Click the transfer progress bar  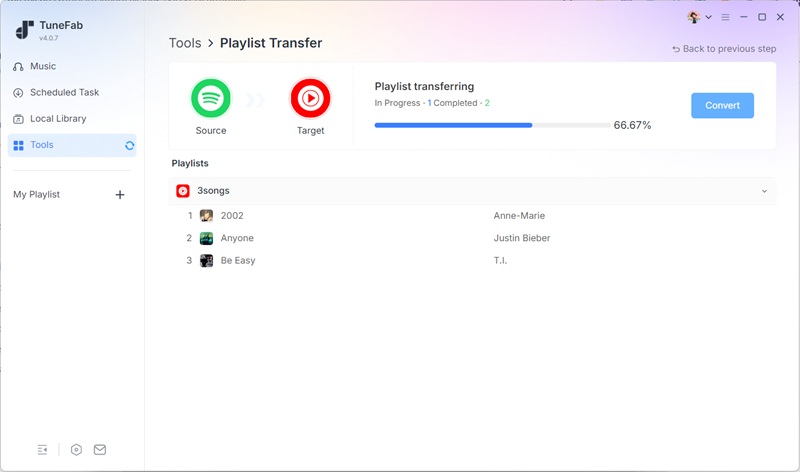492,125
